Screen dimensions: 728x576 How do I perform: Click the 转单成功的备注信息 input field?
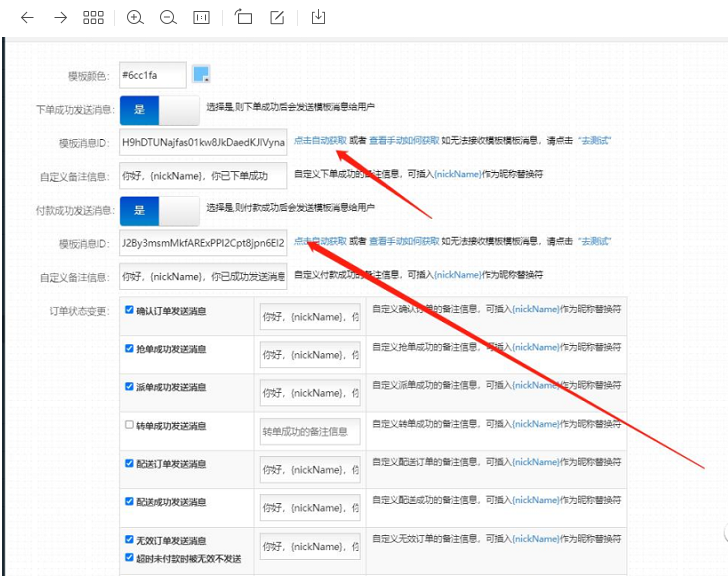pyautogui.click(x=309, y=432)
